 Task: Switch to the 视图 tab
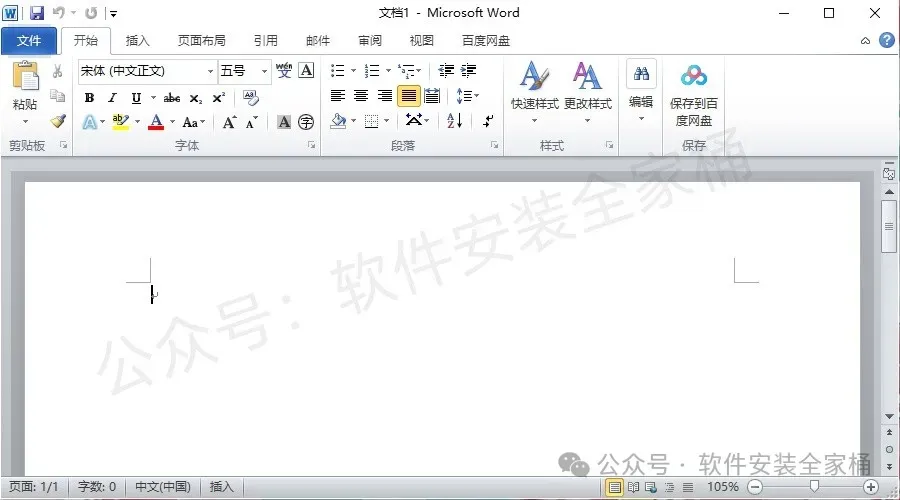[x=421, y=41]
